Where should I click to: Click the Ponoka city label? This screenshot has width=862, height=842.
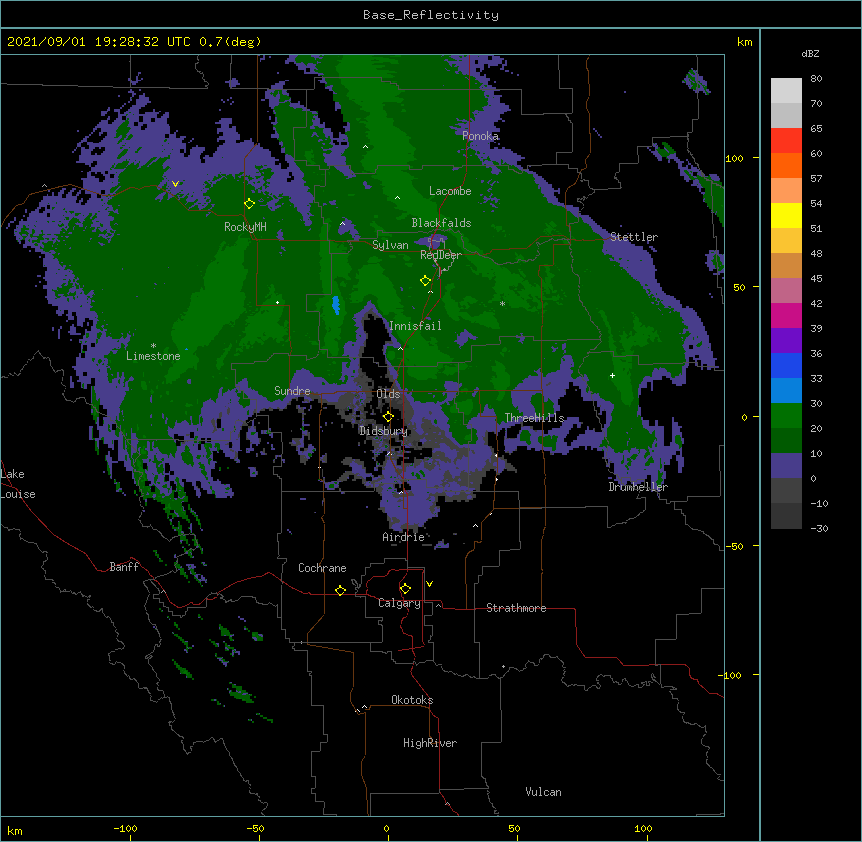pyautogui.click(x=480, y=136)
